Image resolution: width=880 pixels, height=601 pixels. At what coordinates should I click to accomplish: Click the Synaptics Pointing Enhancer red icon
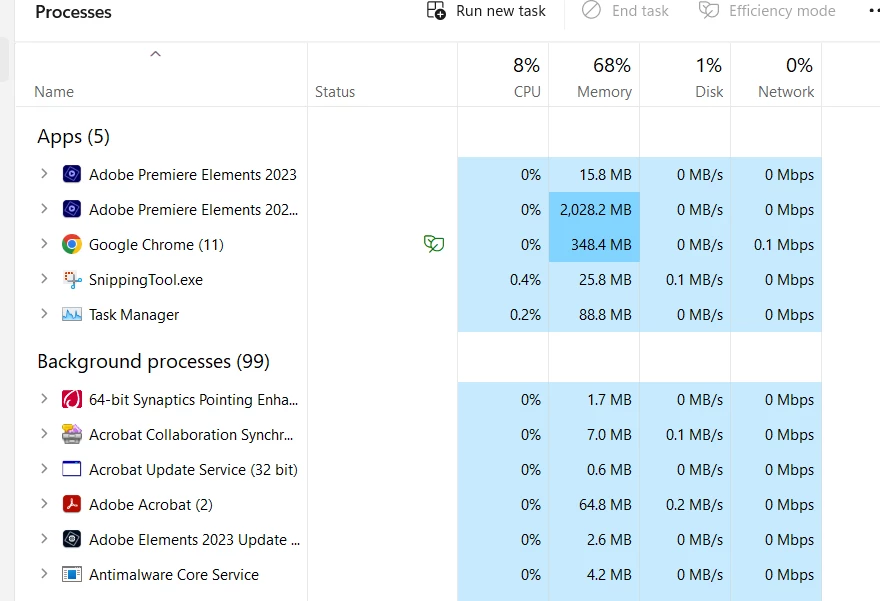tap(72, 400)
